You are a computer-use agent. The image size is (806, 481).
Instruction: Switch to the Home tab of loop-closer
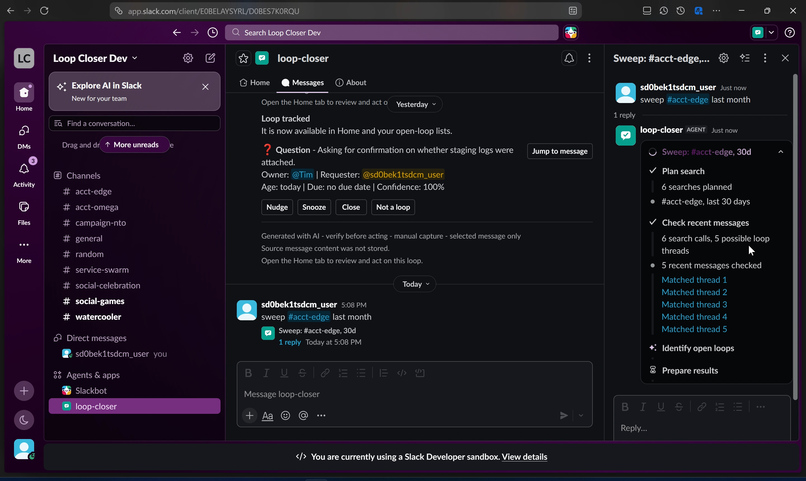point(254,82)
